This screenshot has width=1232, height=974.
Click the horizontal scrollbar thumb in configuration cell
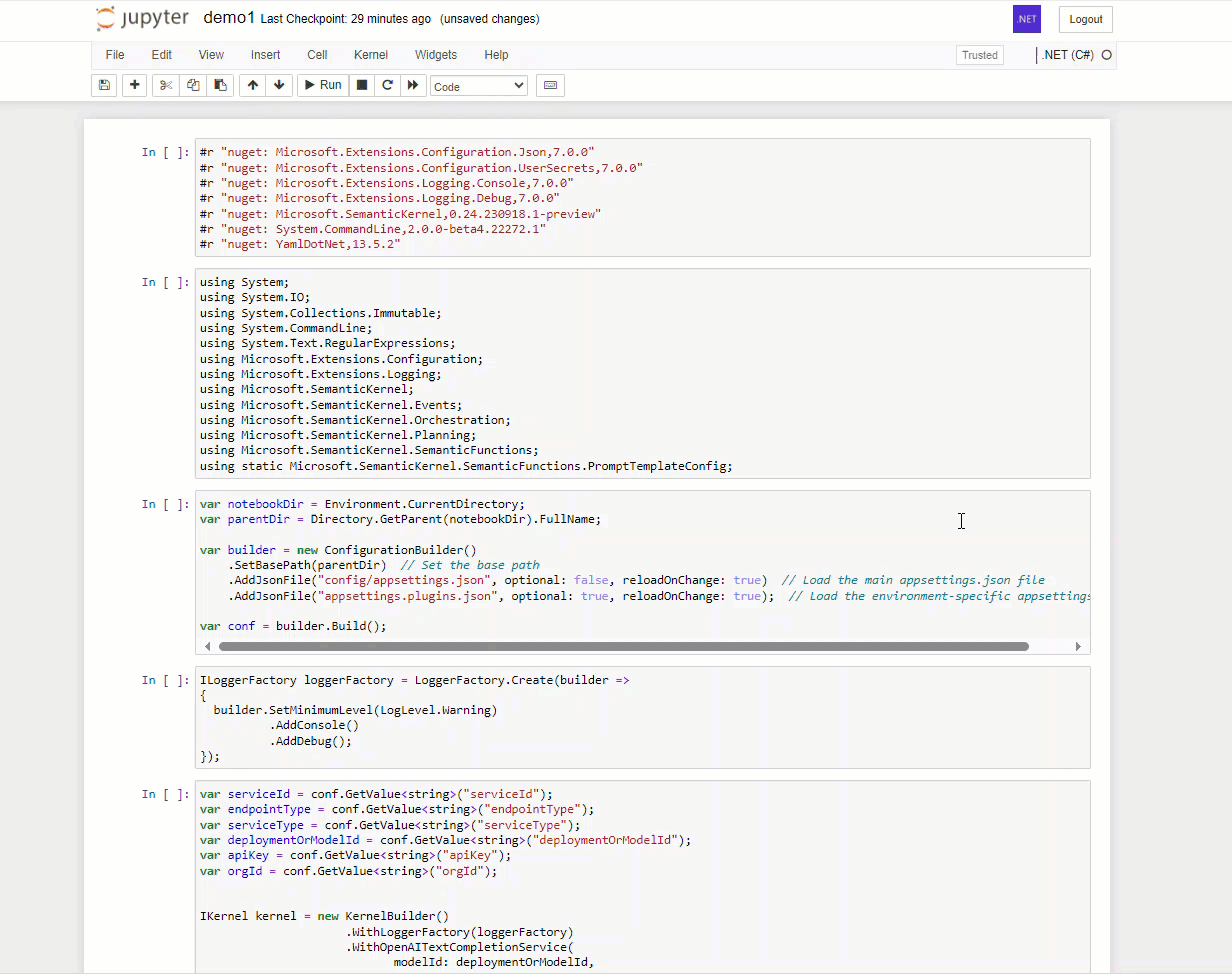pos(624,646)
